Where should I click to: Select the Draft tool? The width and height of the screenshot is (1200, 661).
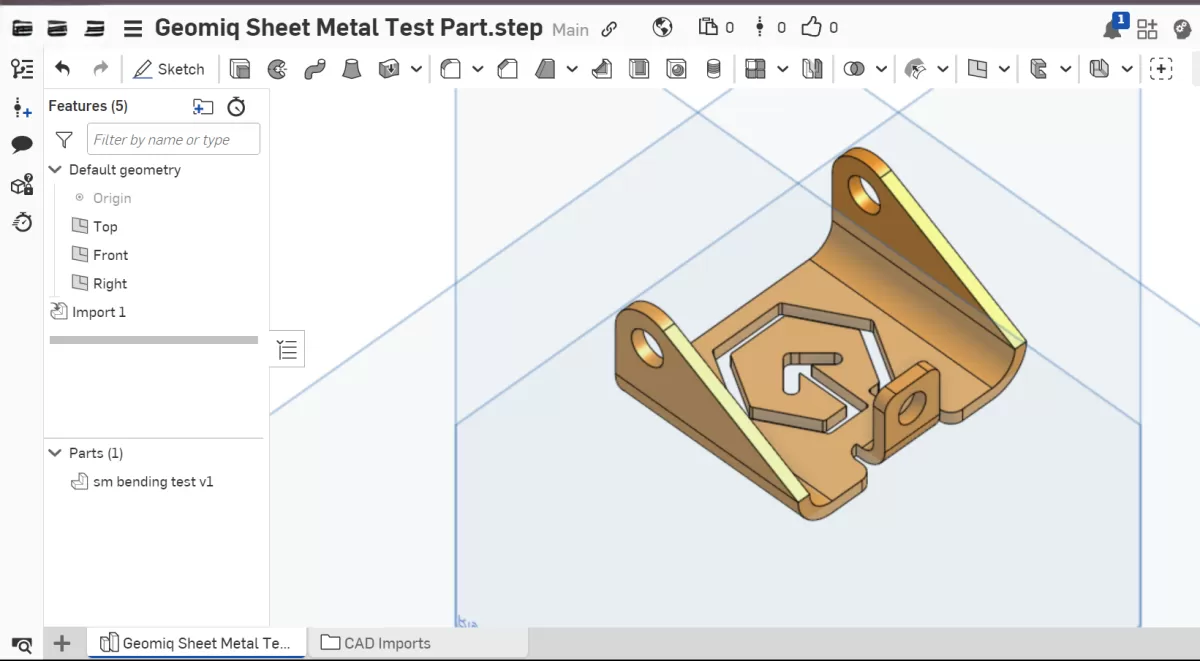545,69
